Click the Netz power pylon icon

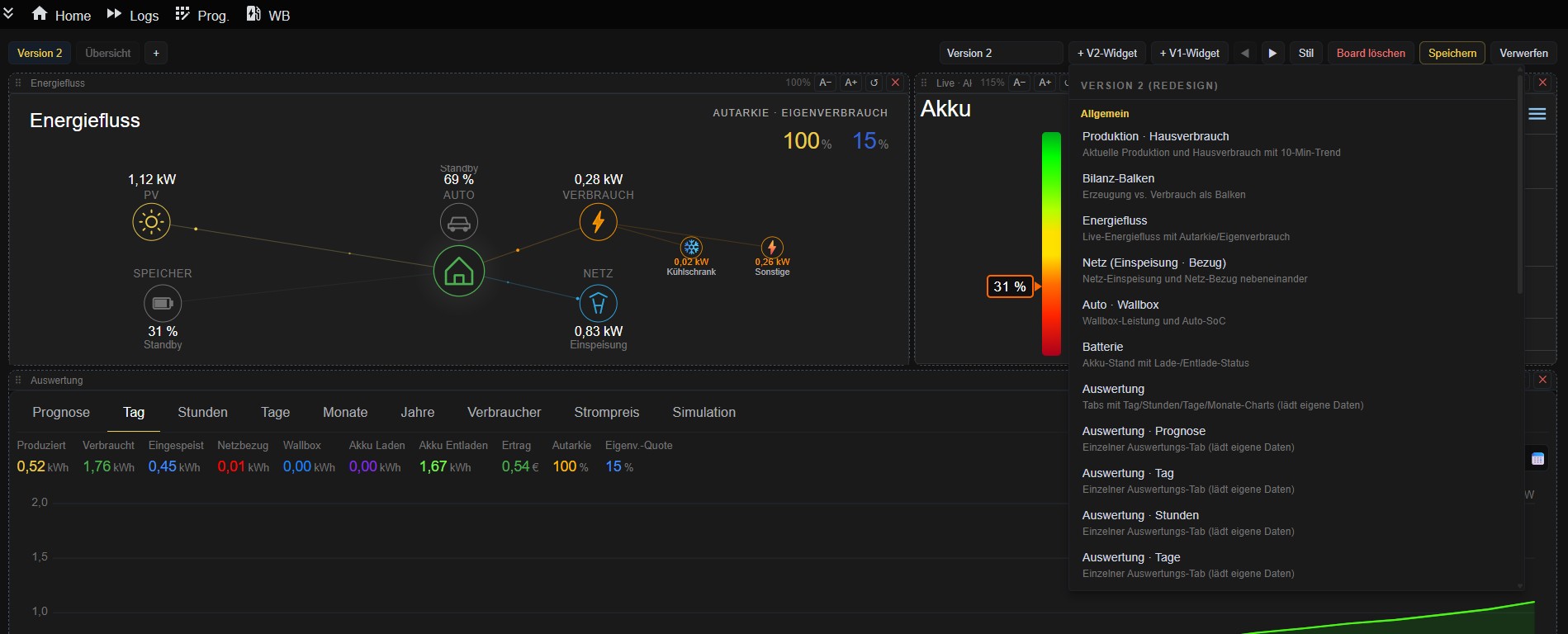tap(598, 303)
